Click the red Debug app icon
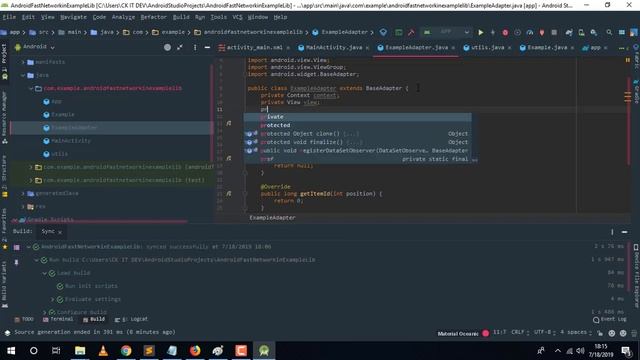 (x=505, y=32)
